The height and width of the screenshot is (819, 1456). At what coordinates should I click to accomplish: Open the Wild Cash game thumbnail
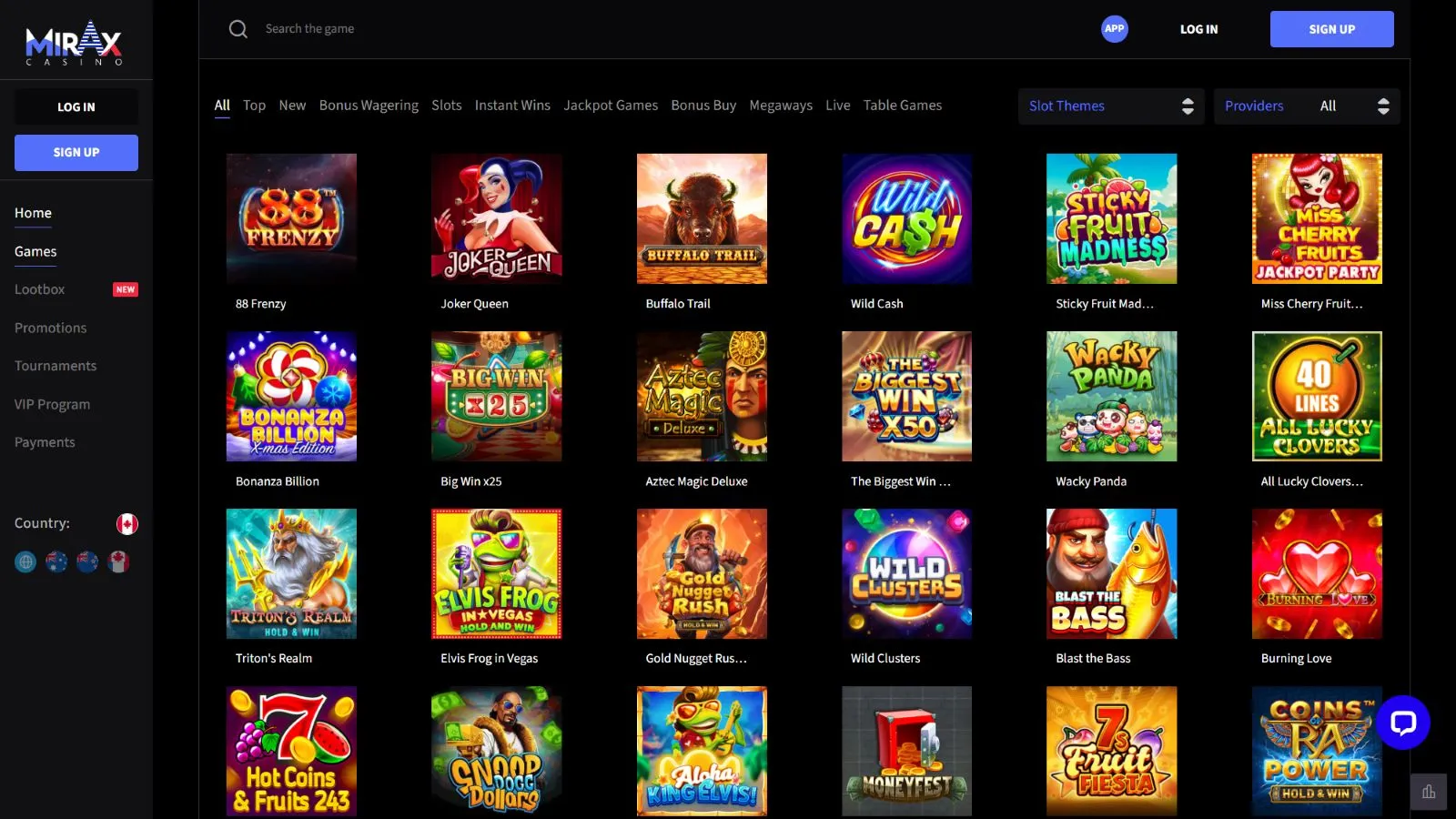click(906, 219)
